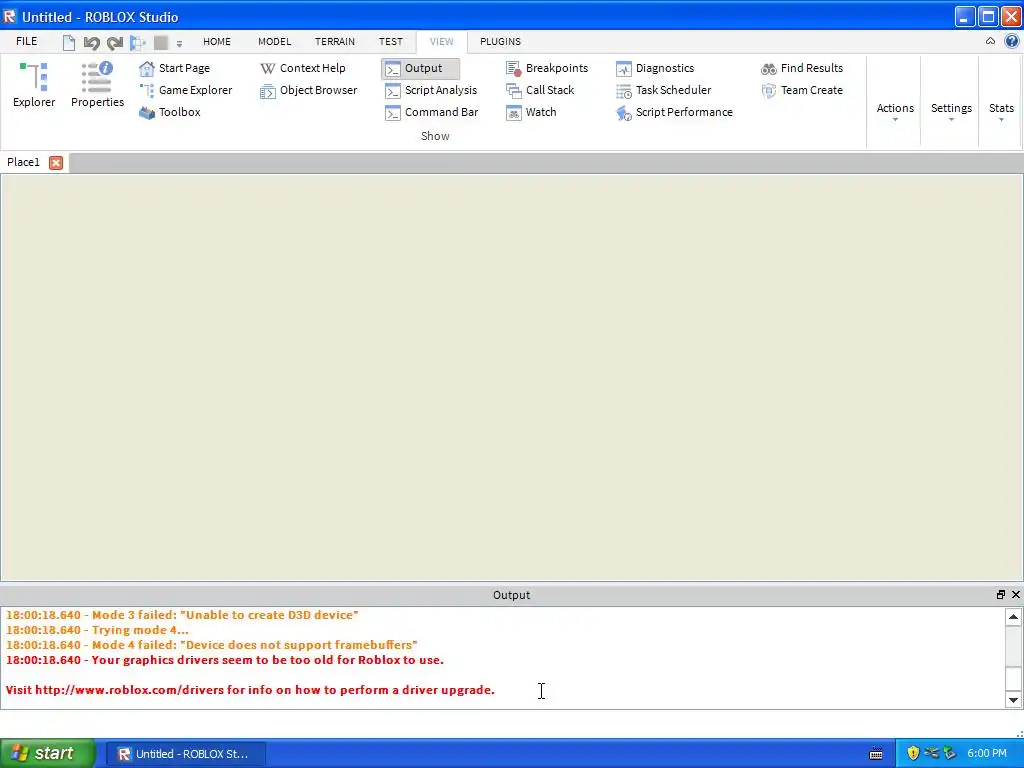Click the graphics drivers too old error line
This screenshot has height=768, width=1024.
click(x=225, y=660)
